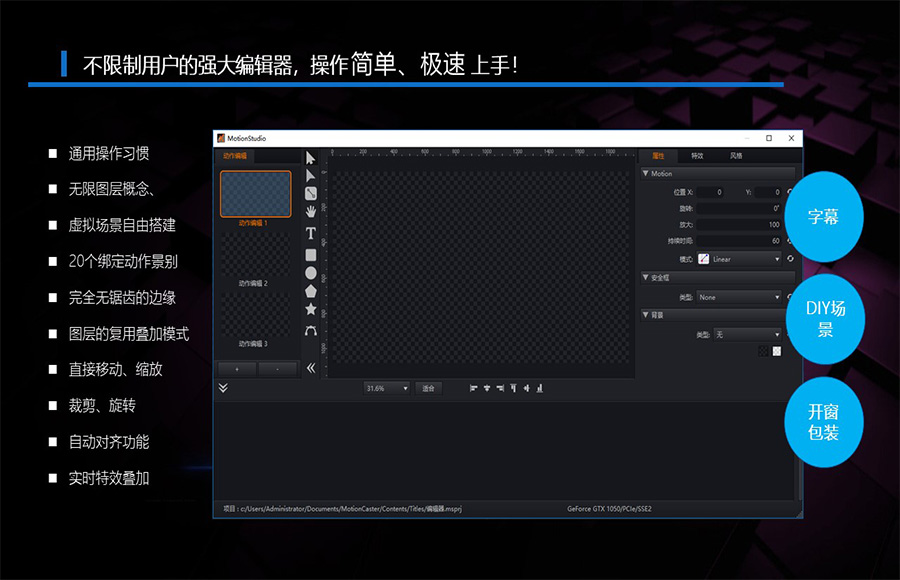Align objects to top edge
The image size is (900, 580).
pos(513,388)
